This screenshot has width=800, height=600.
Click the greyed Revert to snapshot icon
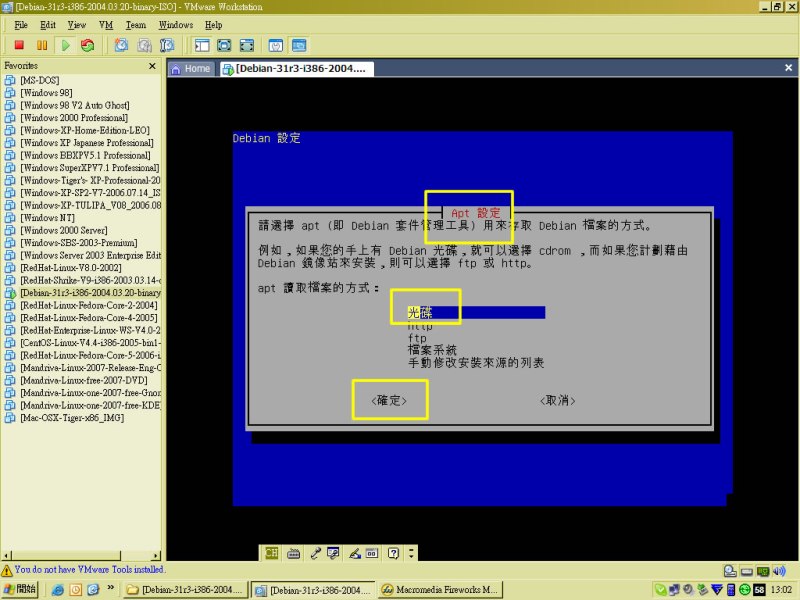pyautogui.click(x=144, y=45)
